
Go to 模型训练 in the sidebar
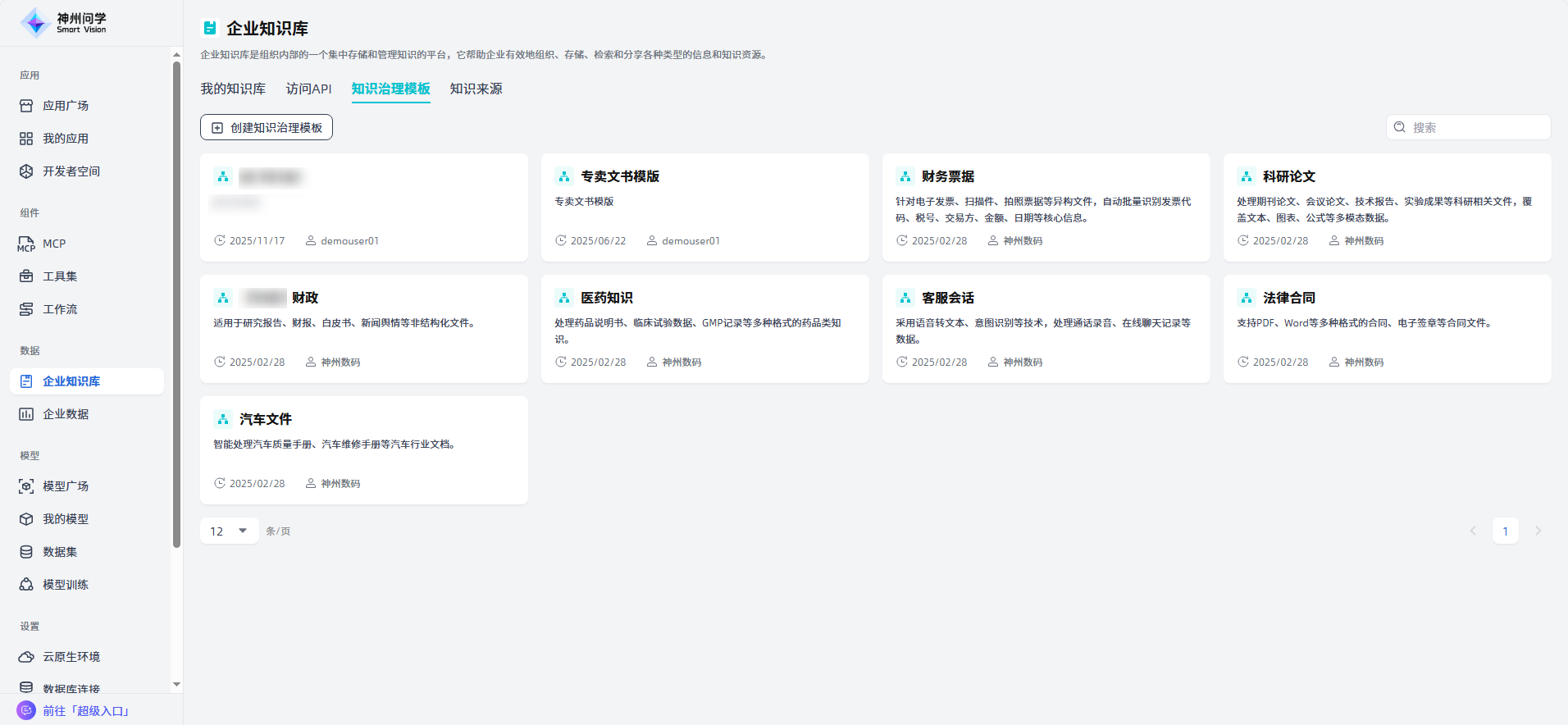pyautogui.click(x=66, y=585)
